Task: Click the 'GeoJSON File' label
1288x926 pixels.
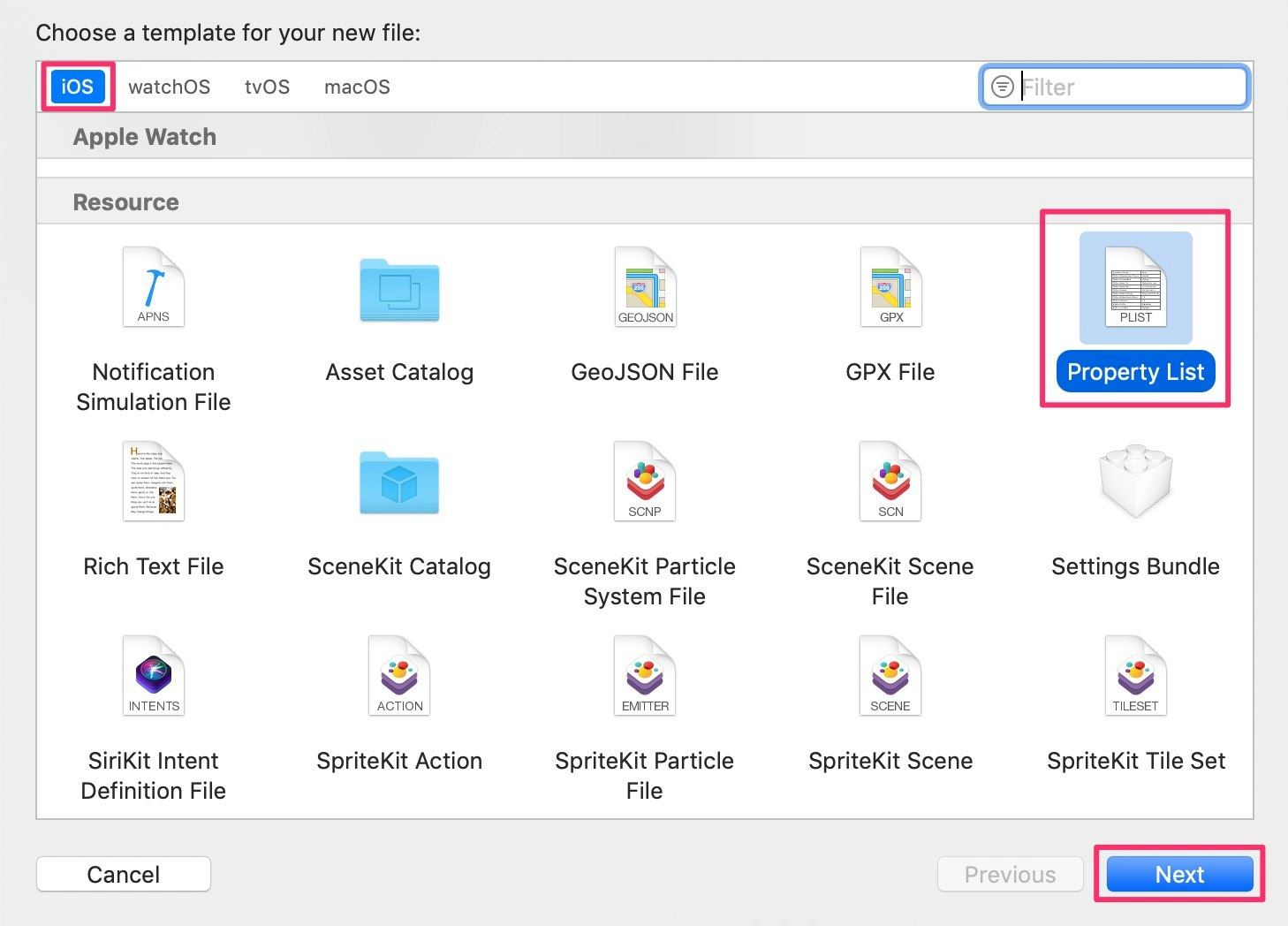Action: (x=645, y=372)
